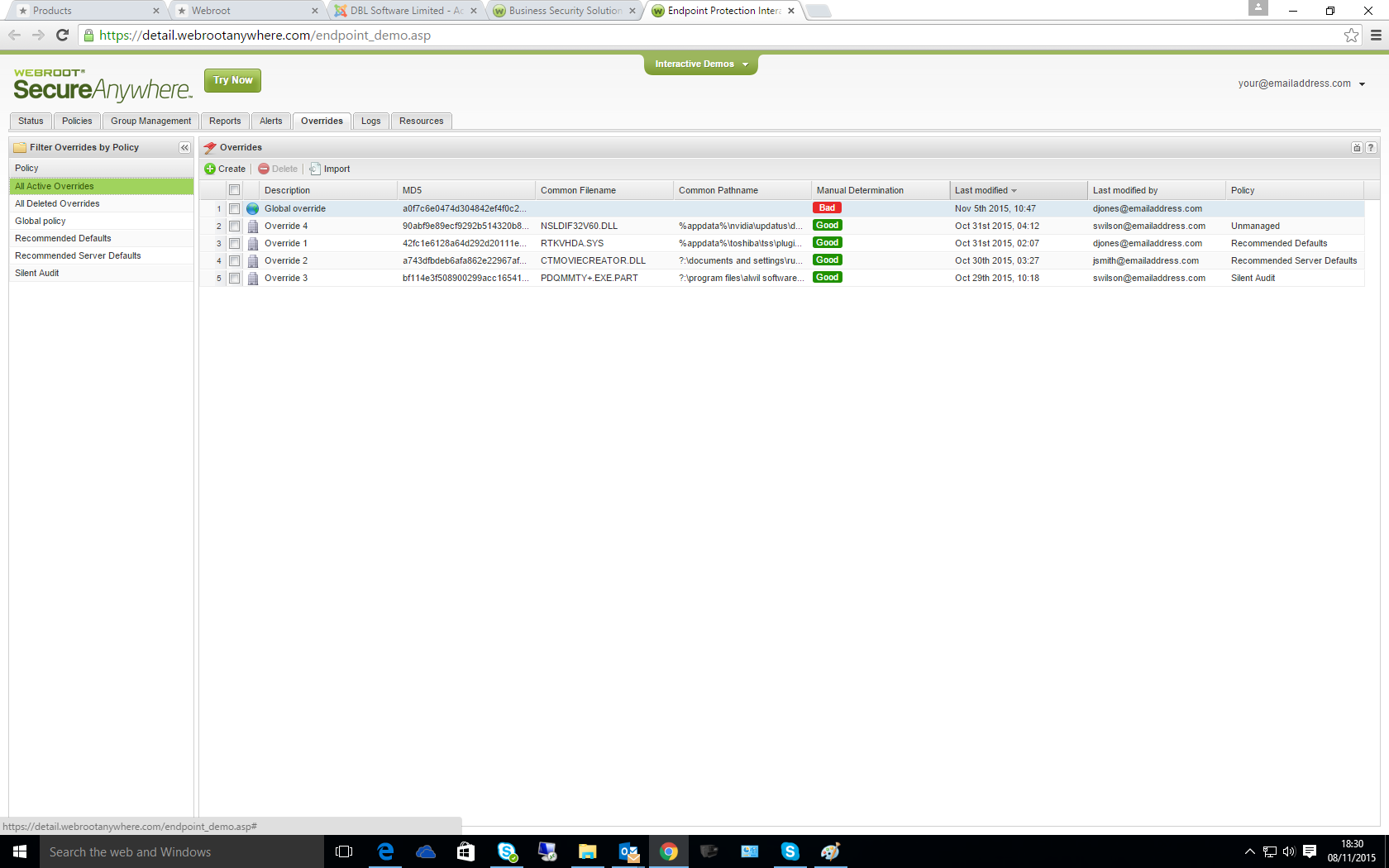Select Global policy filter
This screenshot has width=1389, height=868.
[x=101, y=221]
